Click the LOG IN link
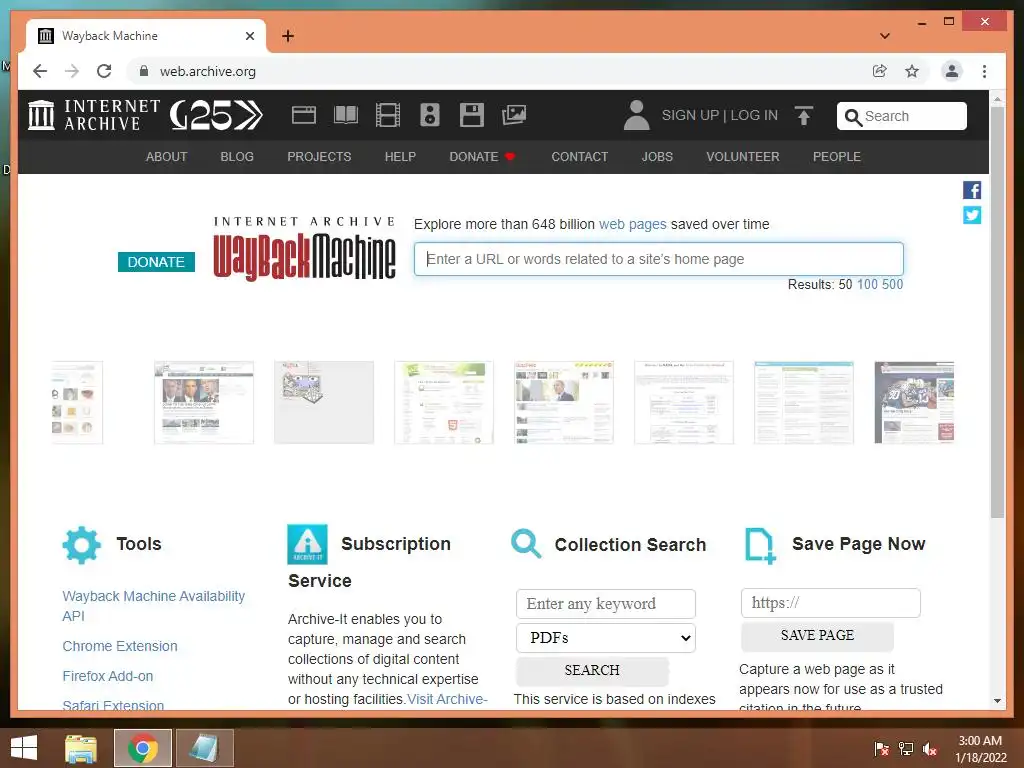 coord(754,115)
